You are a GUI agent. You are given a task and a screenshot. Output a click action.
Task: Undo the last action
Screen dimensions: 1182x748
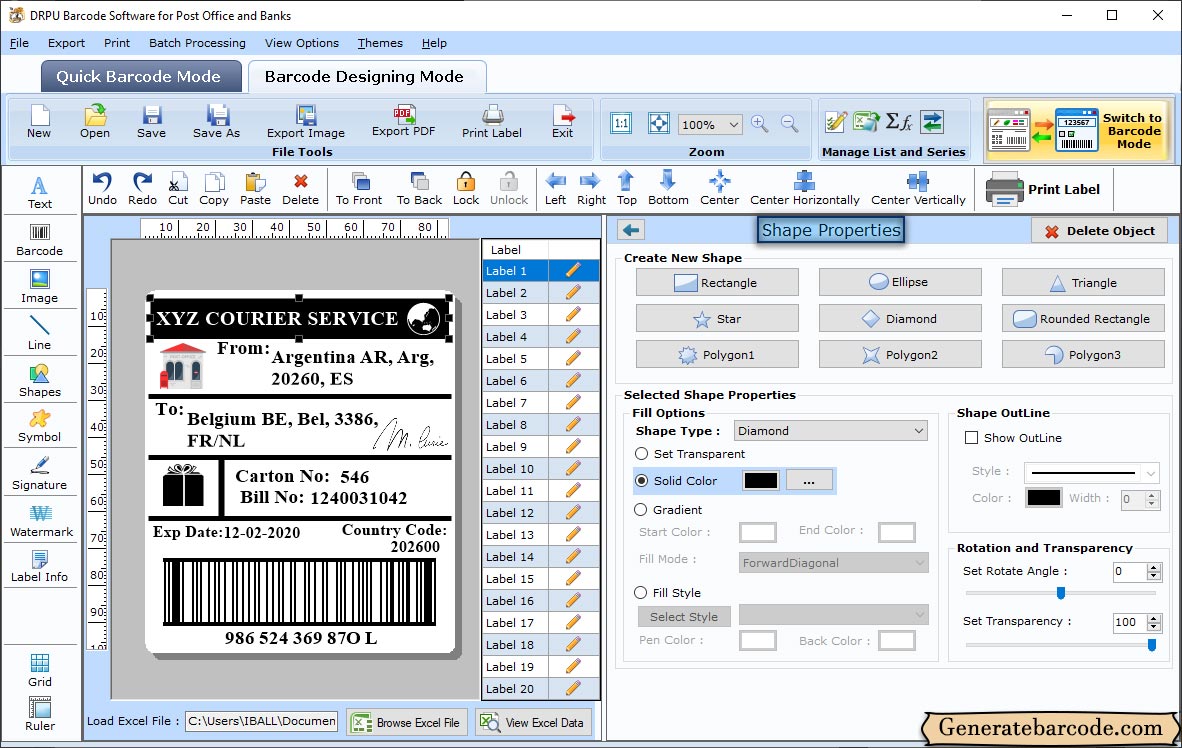click(103, 189)
